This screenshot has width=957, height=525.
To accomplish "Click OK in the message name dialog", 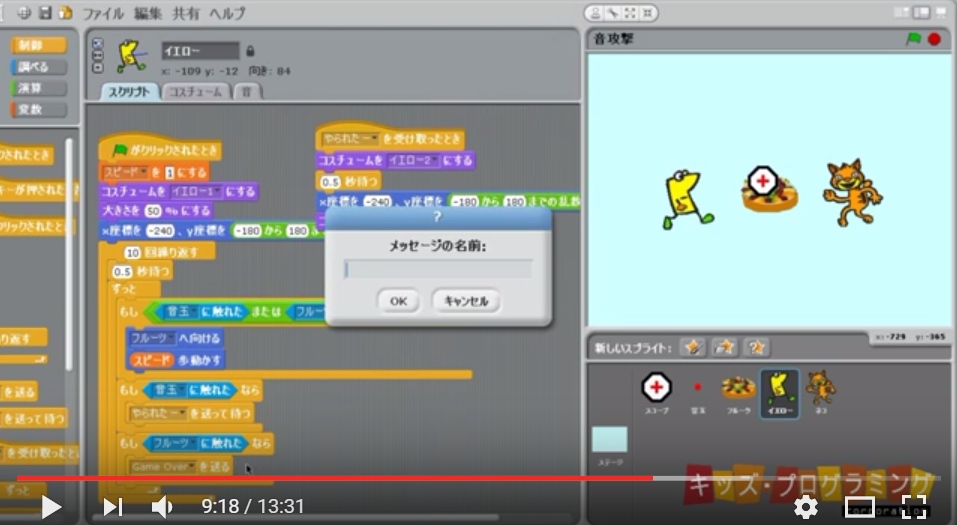I will point(398,301).
